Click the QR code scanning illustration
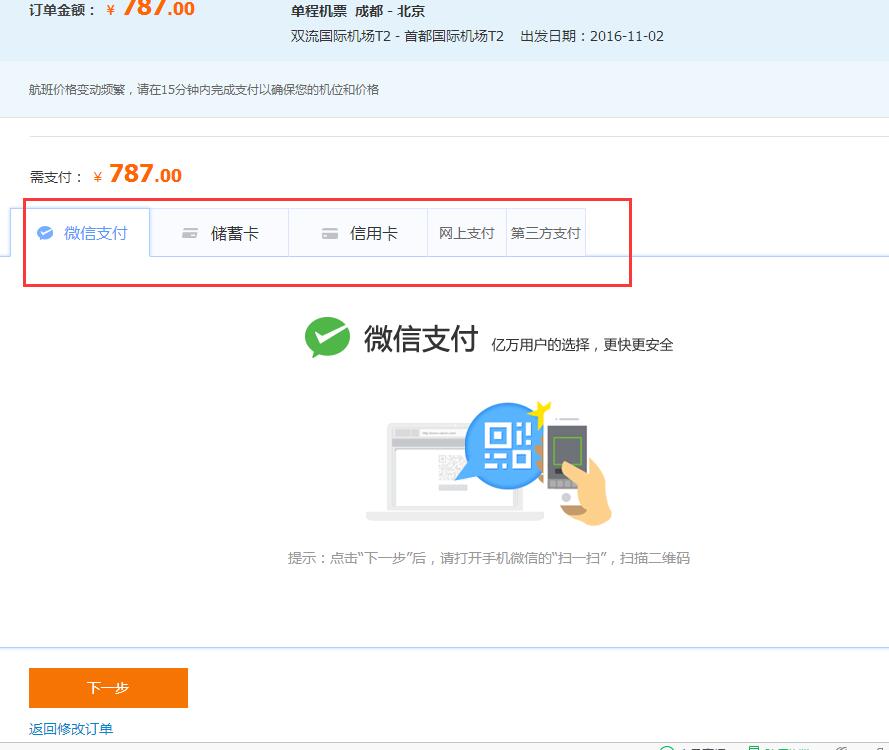This screenshot has height=750, width=889. point(489,463)
